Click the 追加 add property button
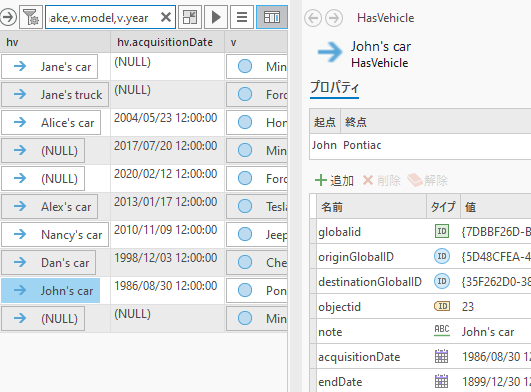This screenshot has height=392, width=531. coord(334,180)
